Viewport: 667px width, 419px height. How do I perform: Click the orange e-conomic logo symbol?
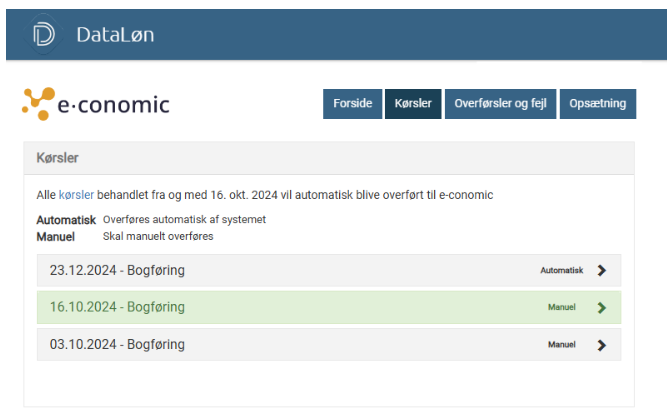click(38, 104)
